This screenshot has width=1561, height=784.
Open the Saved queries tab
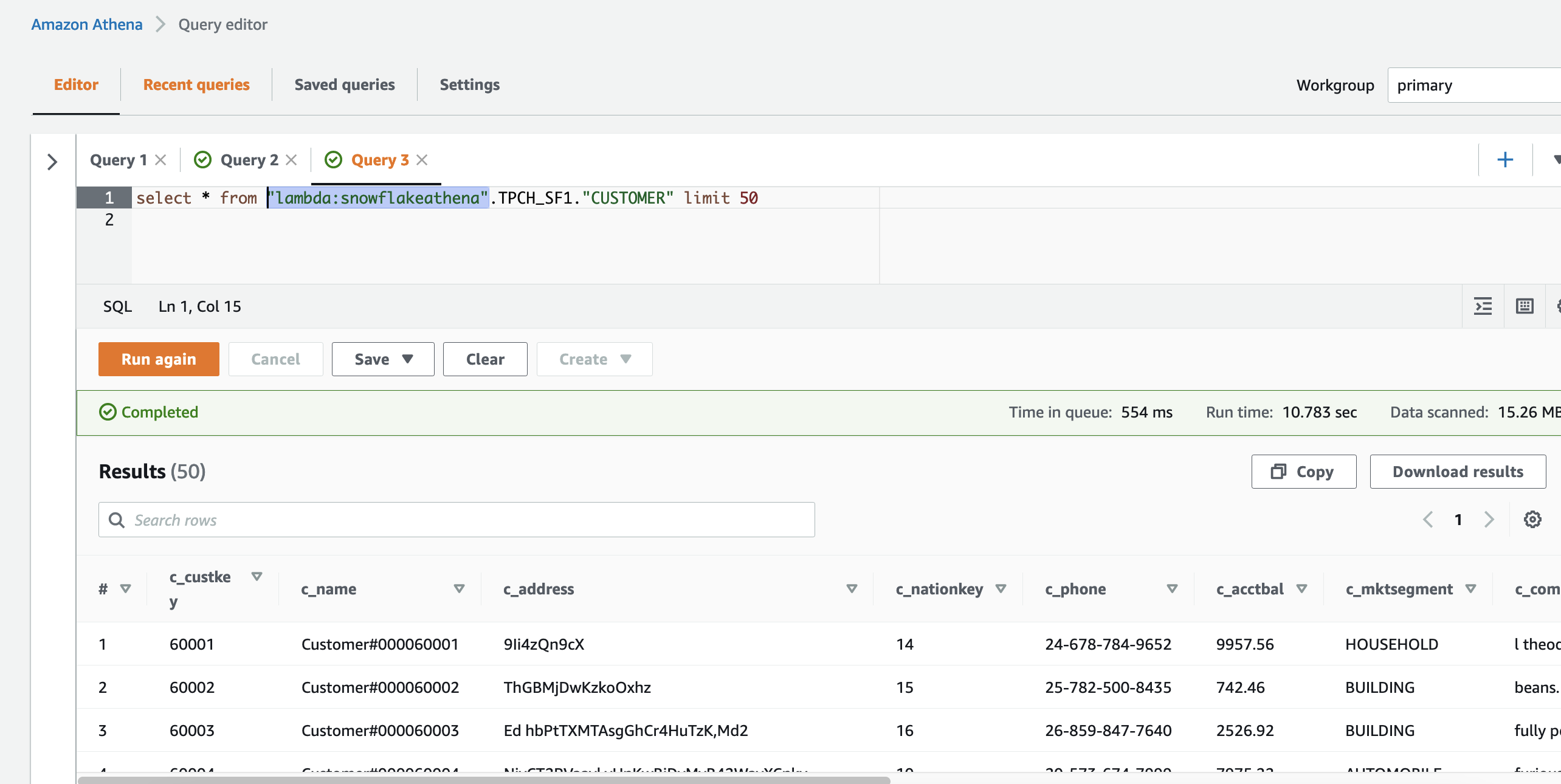pos(345,84)
